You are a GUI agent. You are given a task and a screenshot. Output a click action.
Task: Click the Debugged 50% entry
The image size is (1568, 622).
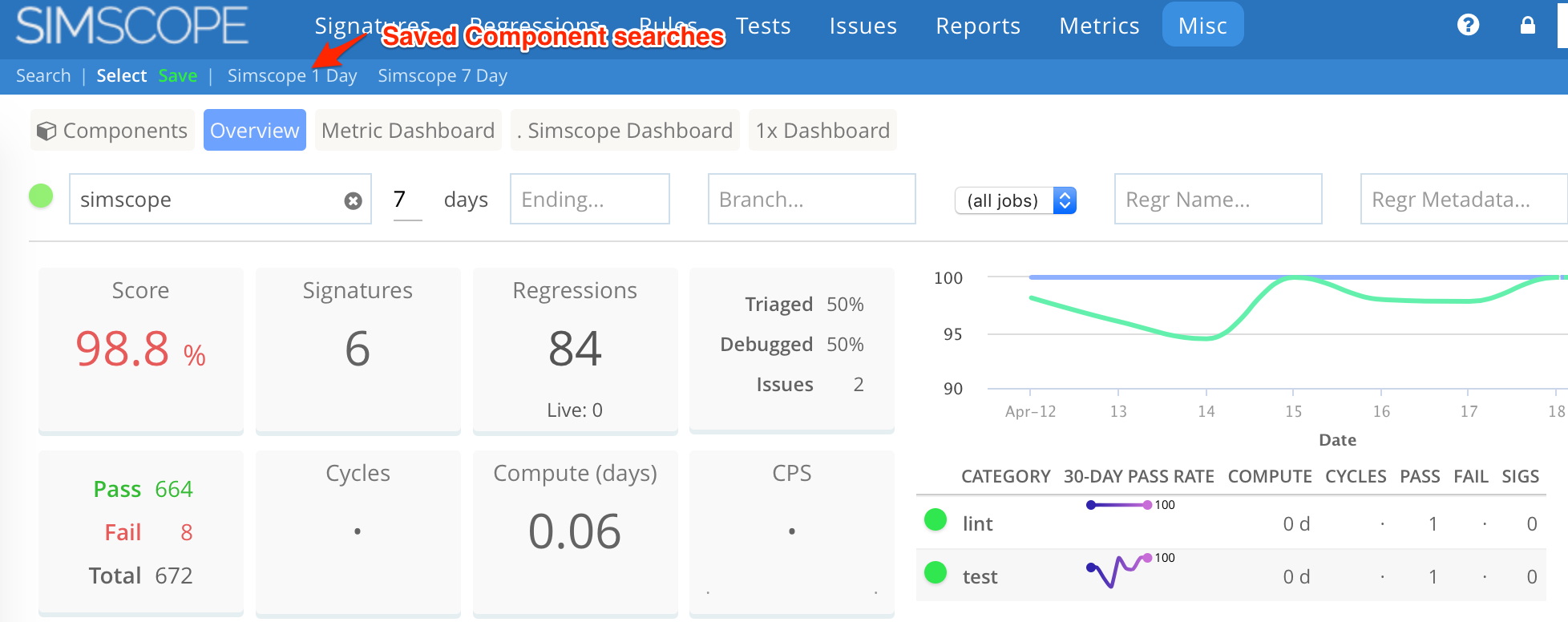click(x=792, y=345)
